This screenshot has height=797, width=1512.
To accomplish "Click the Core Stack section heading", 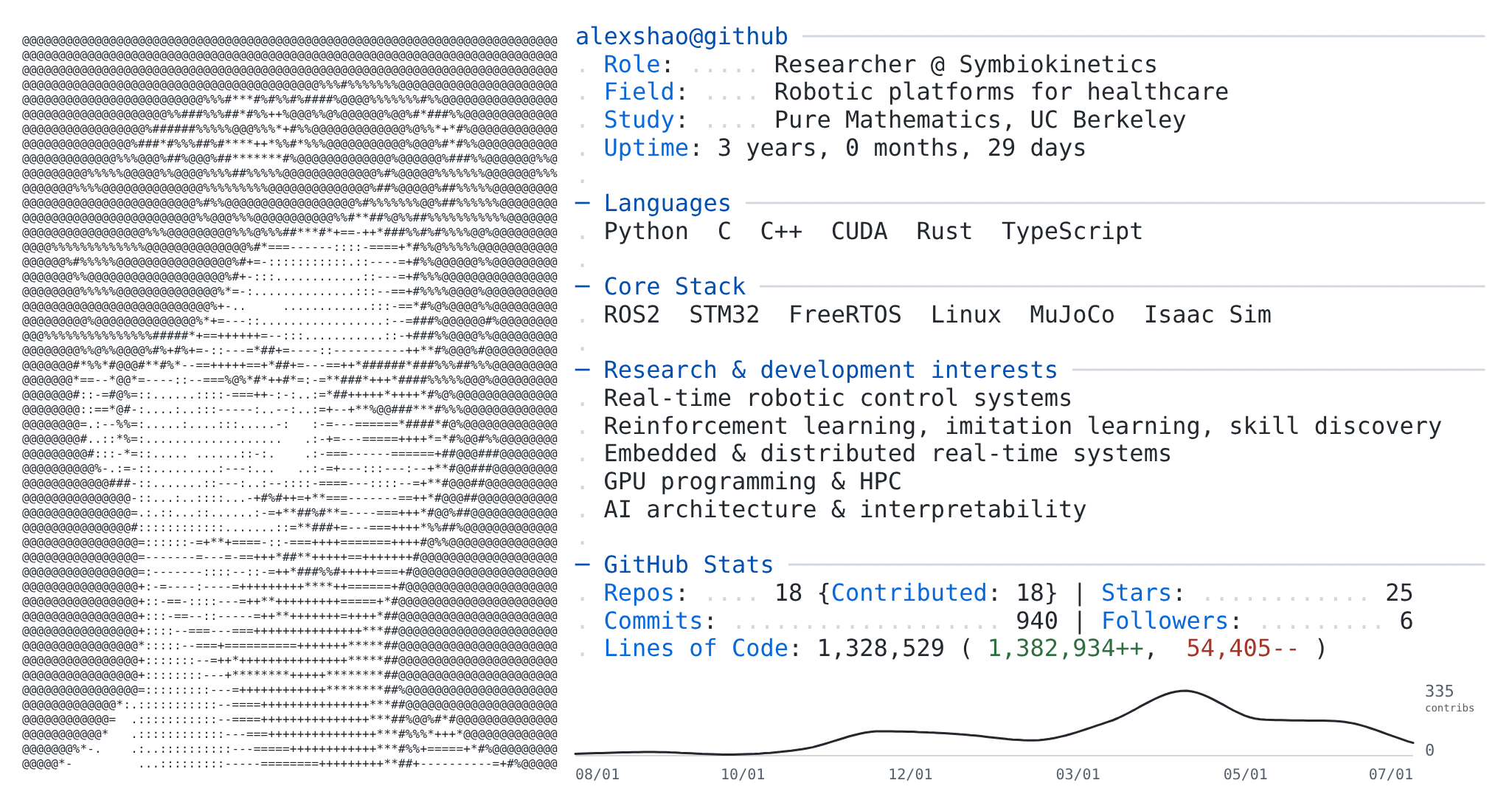I will pyautogui.click(x=674, y=286).
